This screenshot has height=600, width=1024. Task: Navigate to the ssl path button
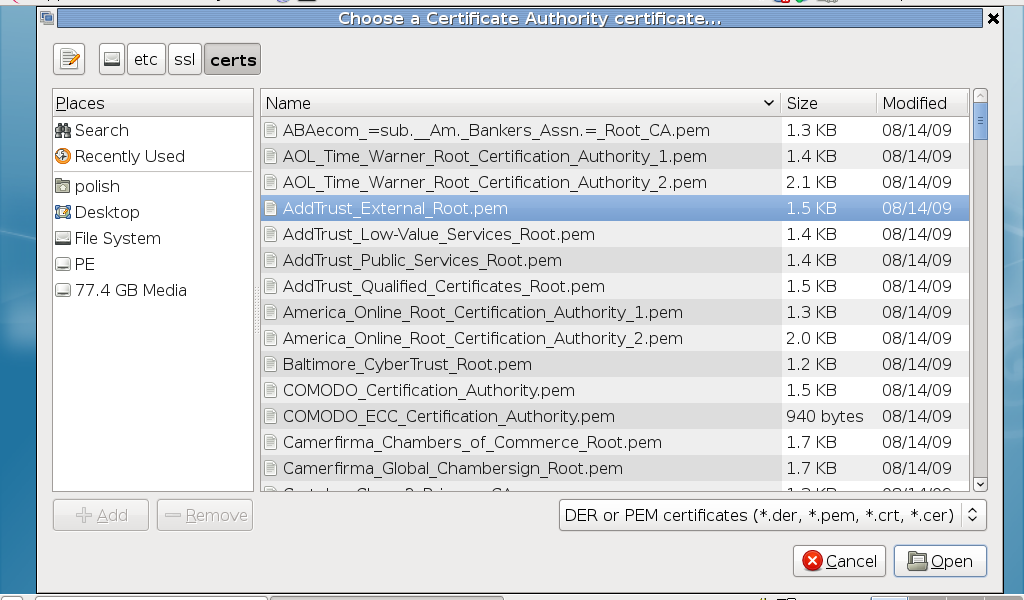click(184, 60)
